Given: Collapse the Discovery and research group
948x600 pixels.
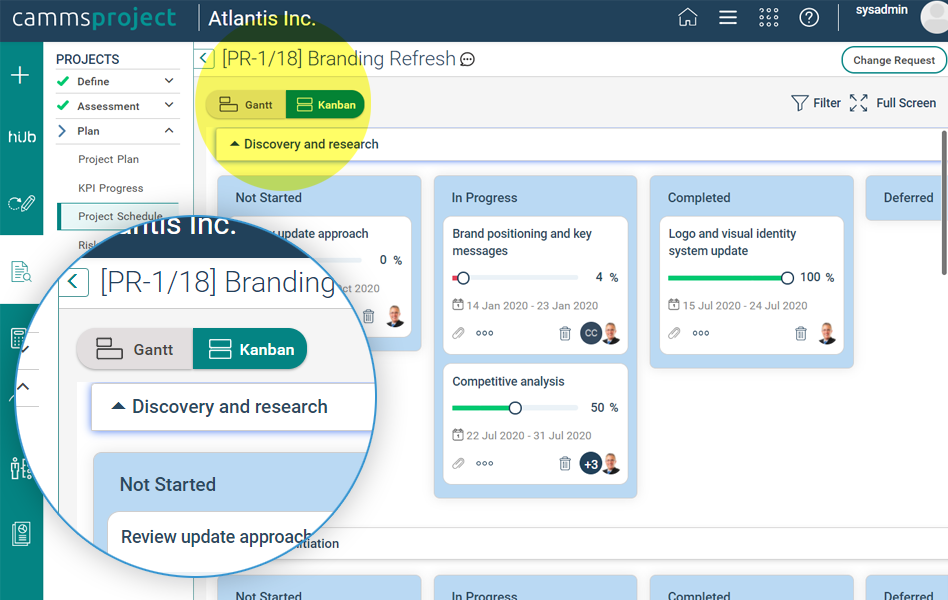Looking at the screenshot, I should point(235,144).
